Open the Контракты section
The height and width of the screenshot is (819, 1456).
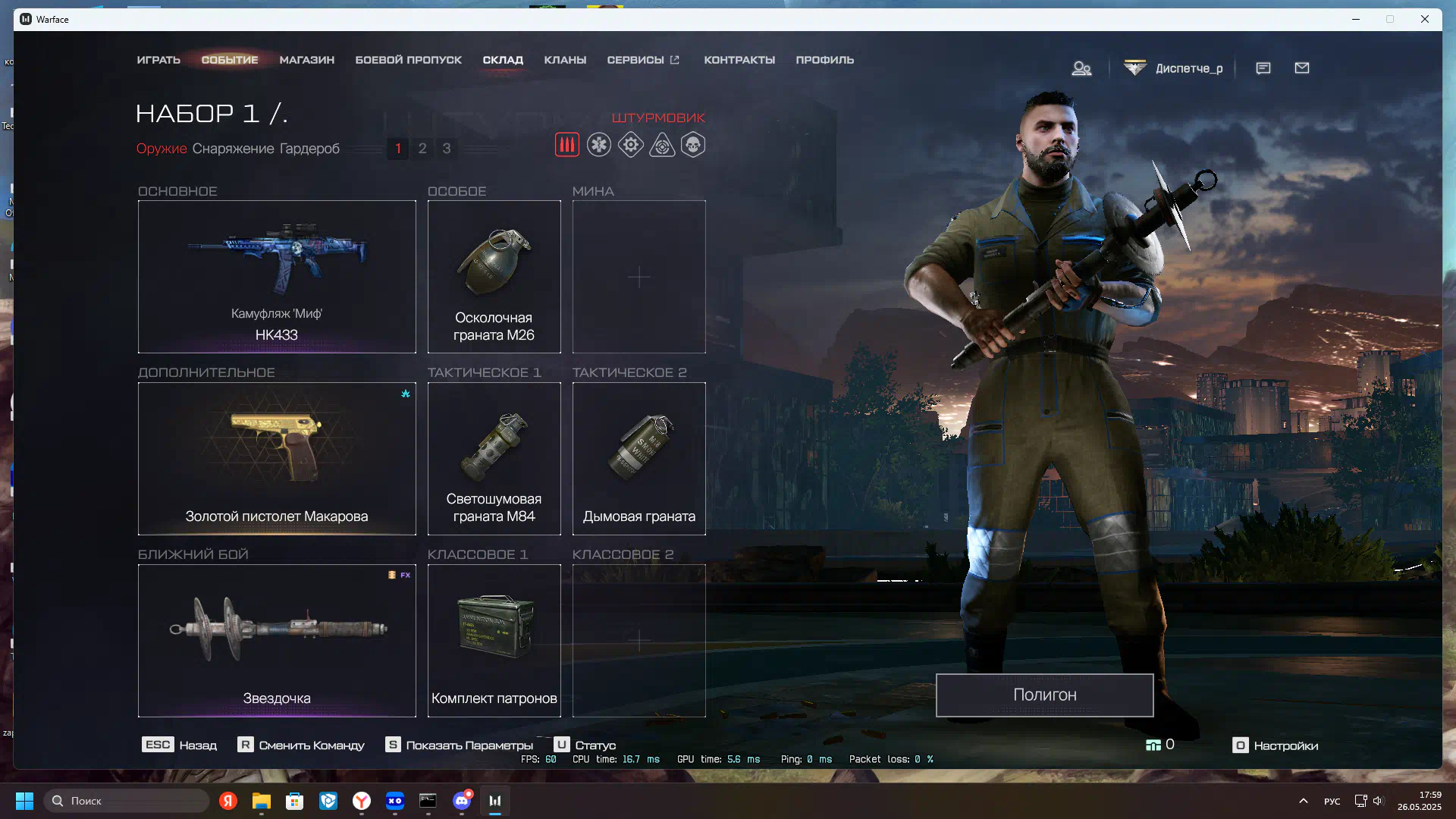[x=739, y=60]
